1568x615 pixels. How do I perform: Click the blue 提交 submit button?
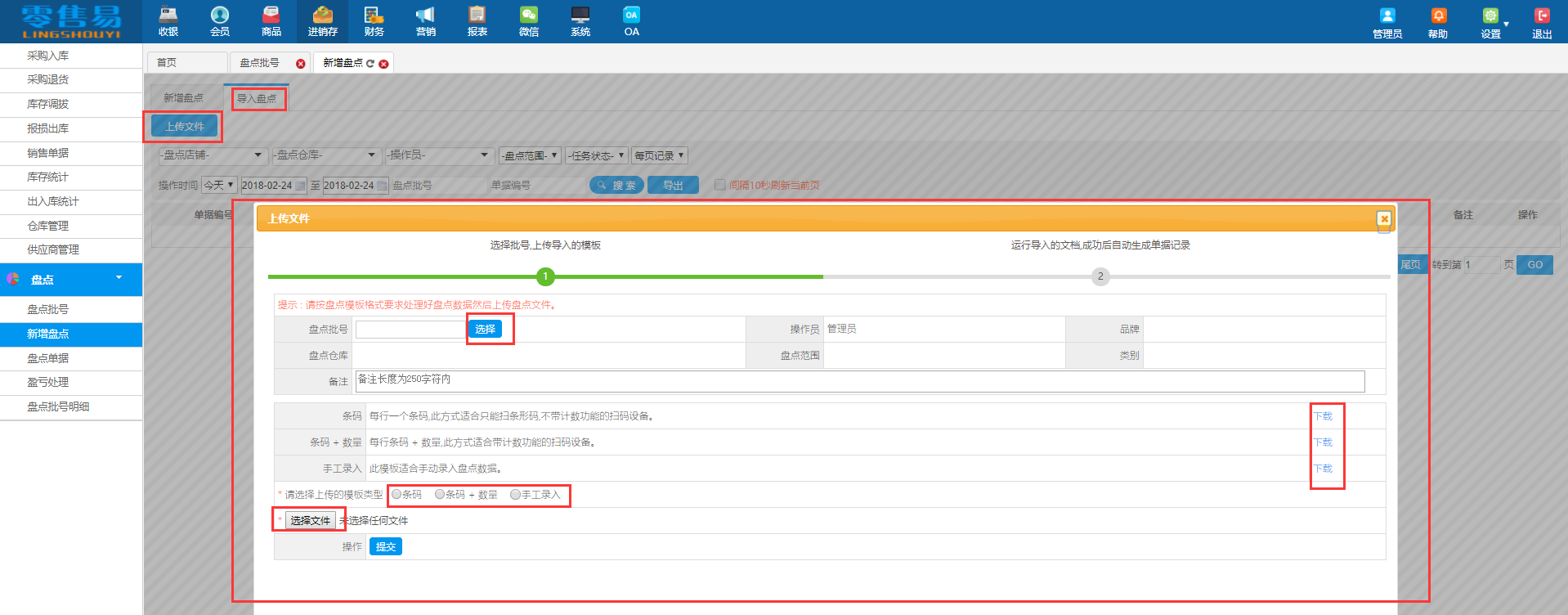[x=386, y=546]
